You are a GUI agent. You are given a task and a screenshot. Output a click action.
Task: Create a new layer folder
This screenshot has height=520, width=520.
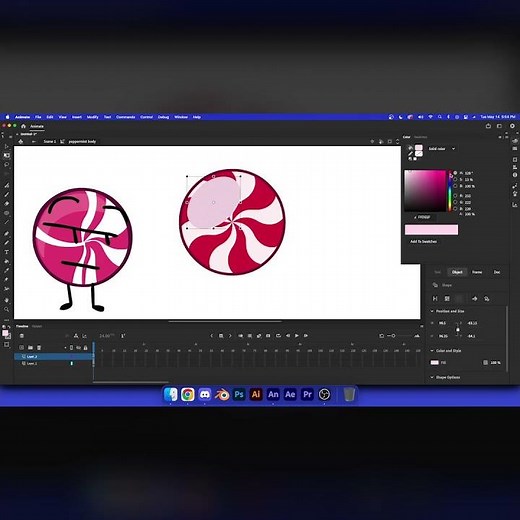coord(30,347)
